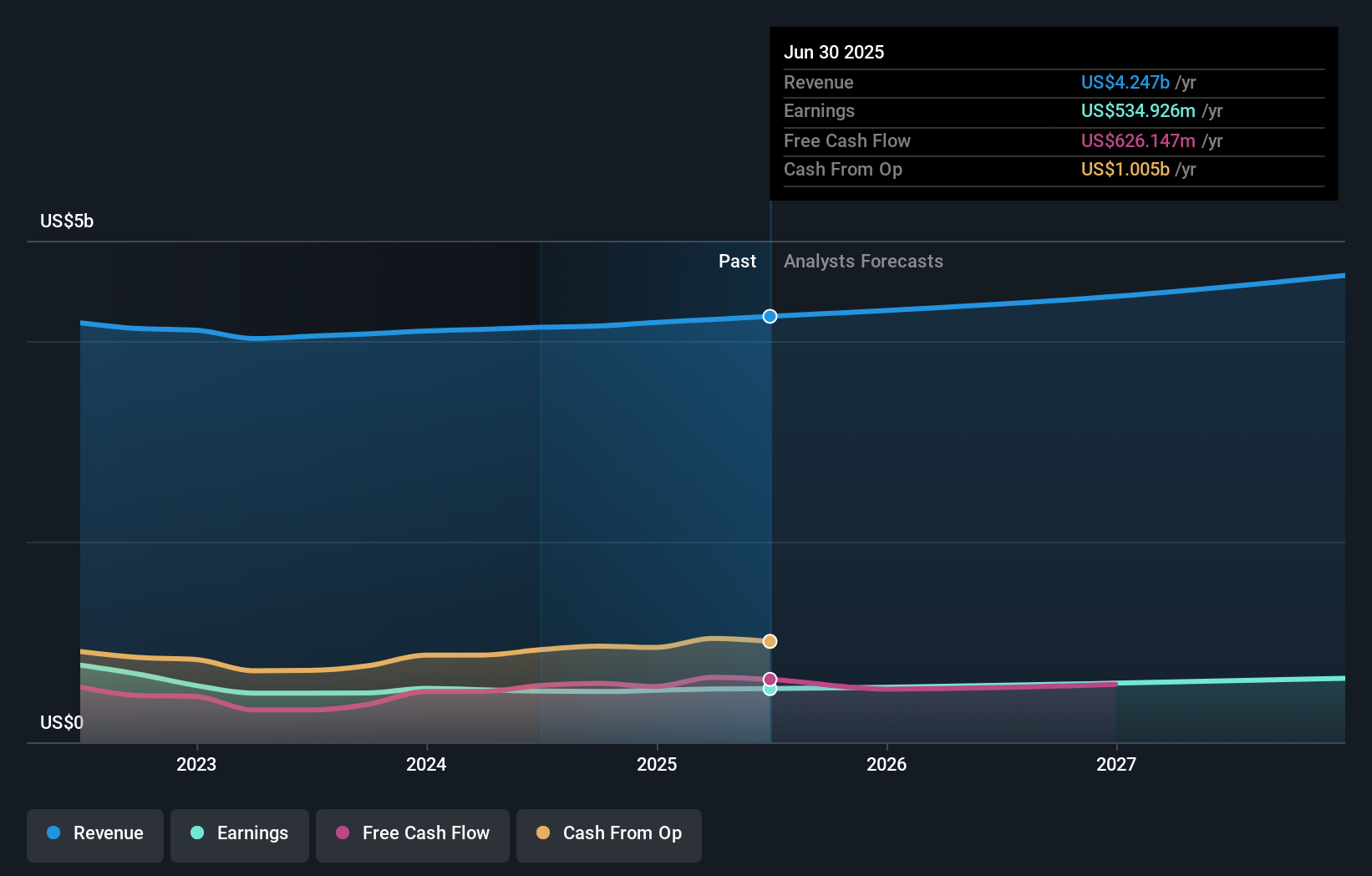
Task: Click the Free Cash Flow label in tooltip
Action: click(846, 140)
